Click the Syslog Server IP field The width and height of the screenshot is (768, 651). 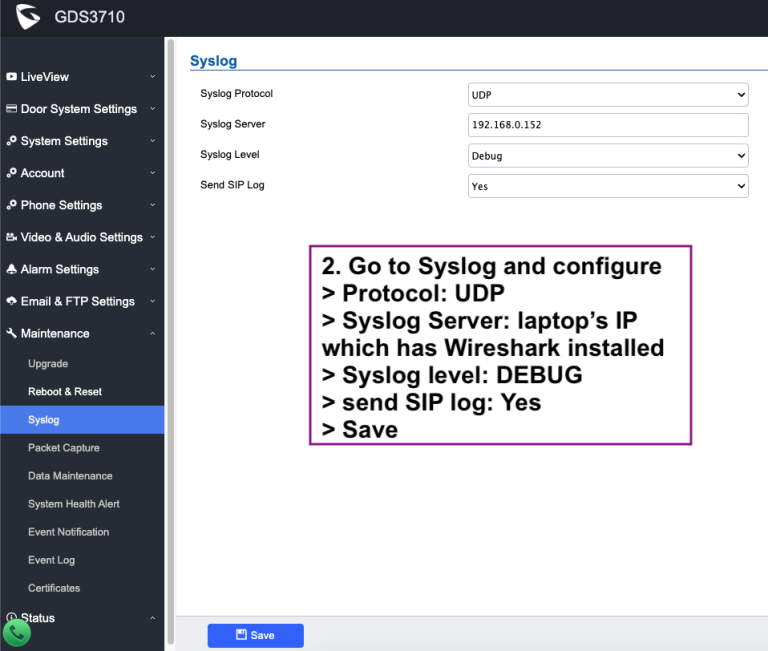point(608,125)
